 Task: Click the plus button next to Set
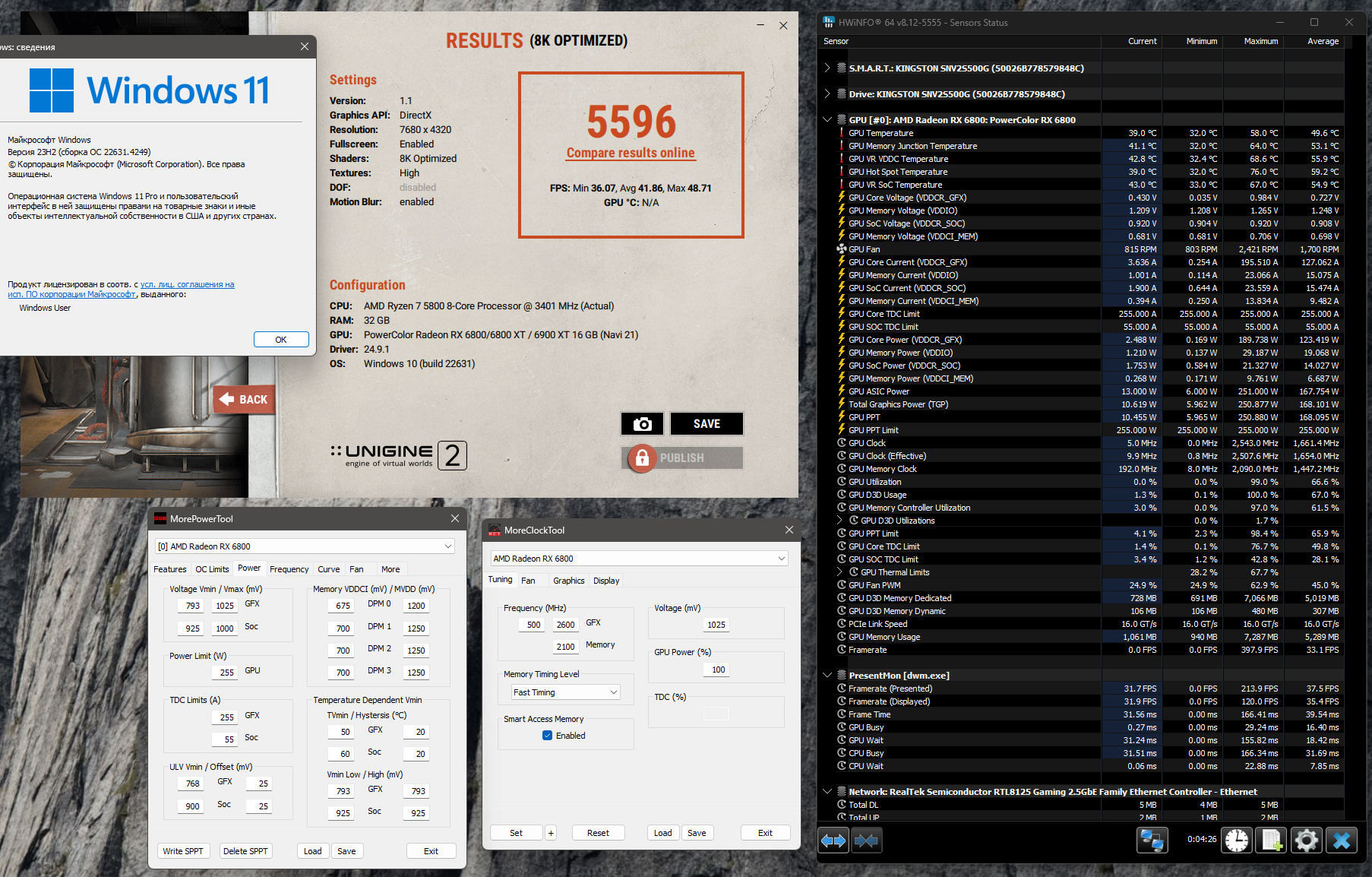point(551,833)
